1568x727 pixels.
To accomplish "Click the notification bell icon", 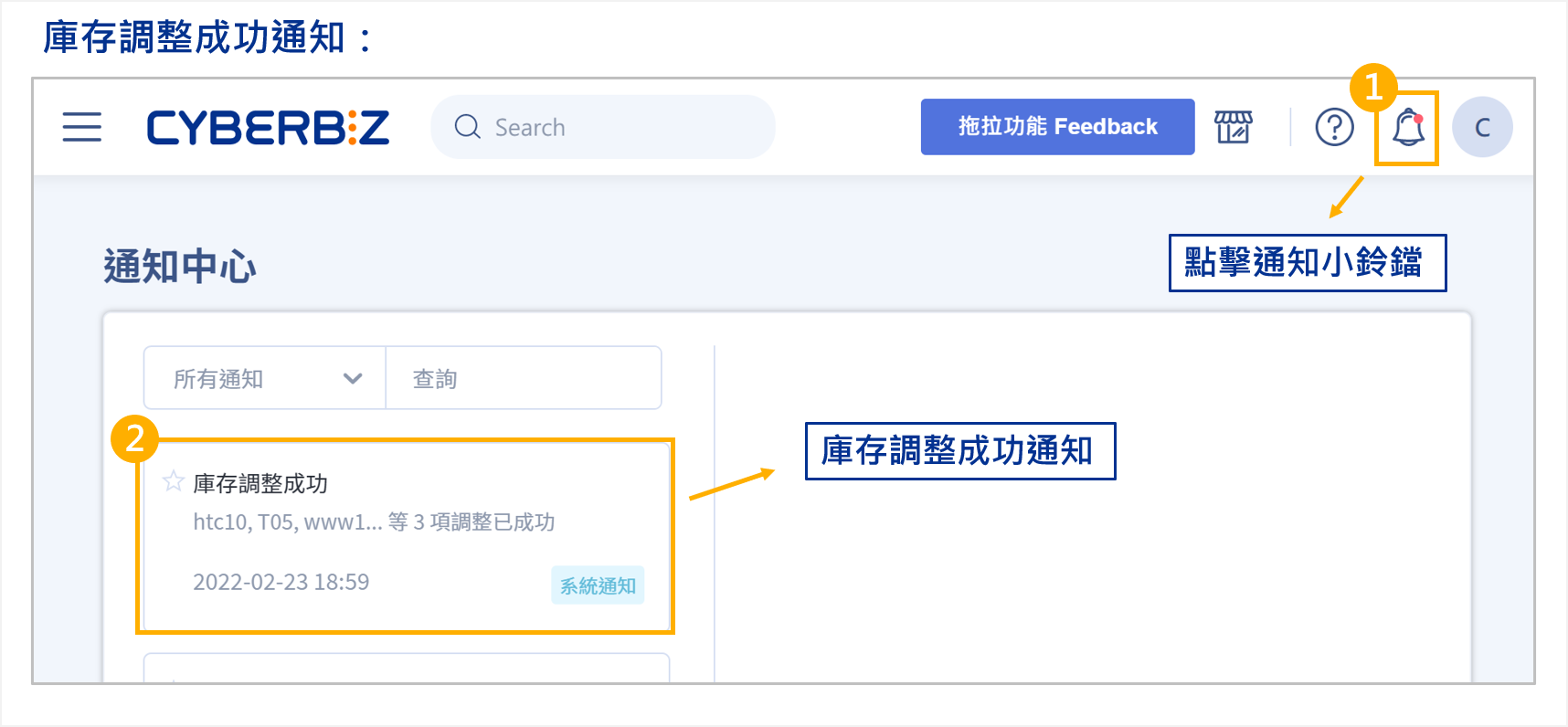I will point(1408,128).
